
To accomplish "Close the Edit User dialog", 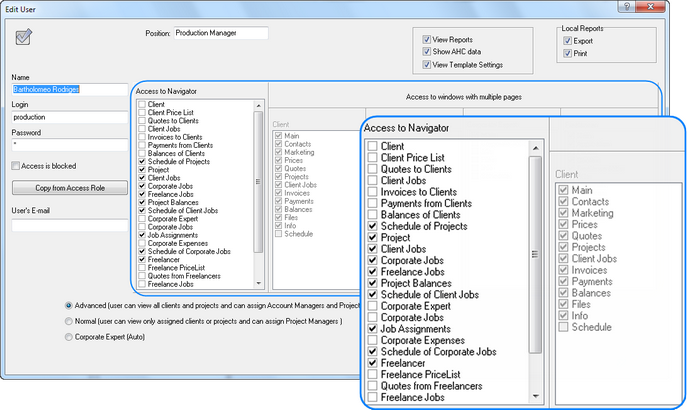I will 651,6.
